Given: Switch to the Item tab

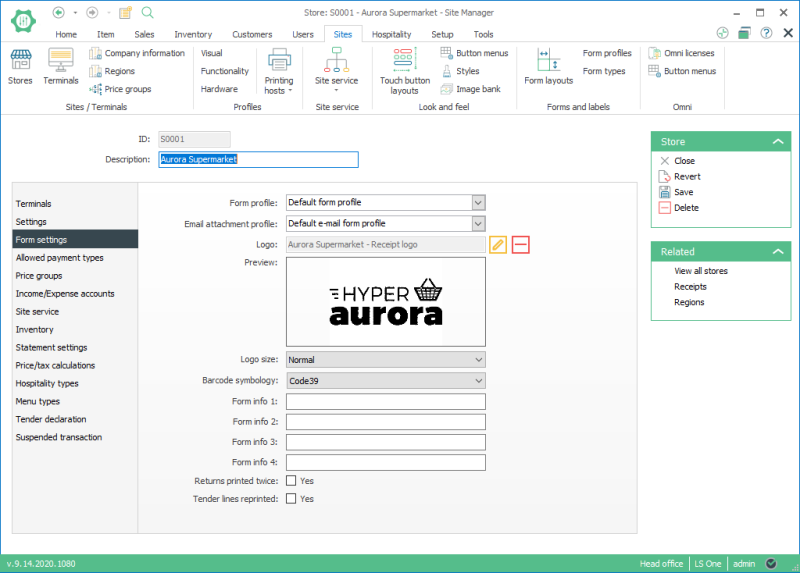Looking at the screenshot, I should point(106,34).
